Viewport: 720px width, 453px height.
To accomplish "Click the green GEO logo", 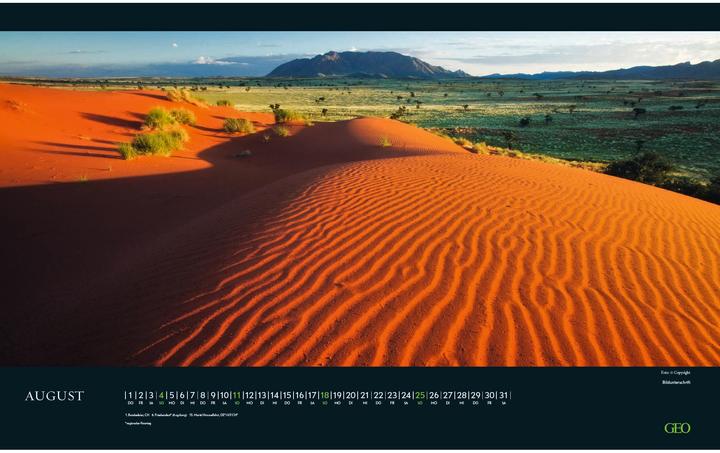I will point(677,428).
